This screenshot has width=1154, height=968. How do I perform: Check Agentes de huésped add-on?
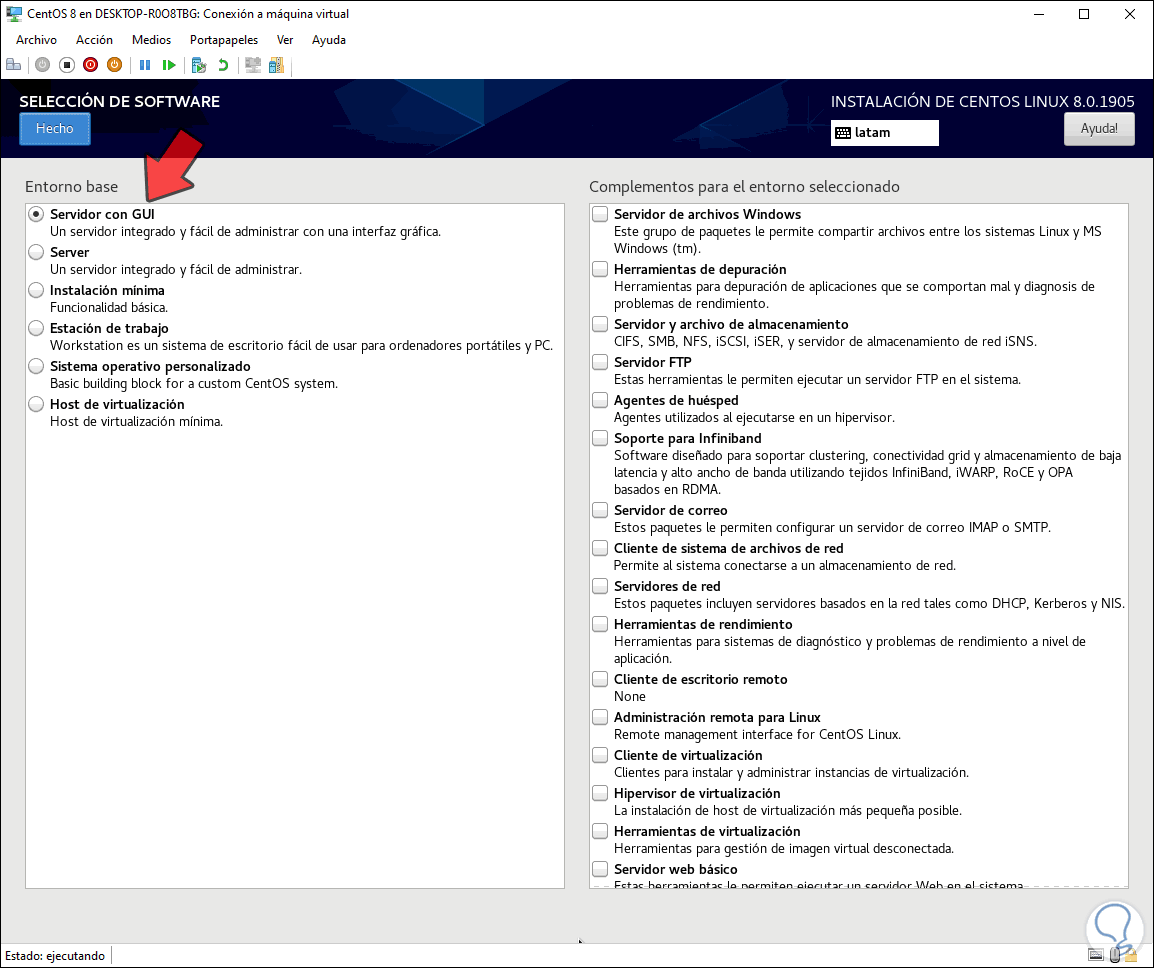[x=601, y=400]
